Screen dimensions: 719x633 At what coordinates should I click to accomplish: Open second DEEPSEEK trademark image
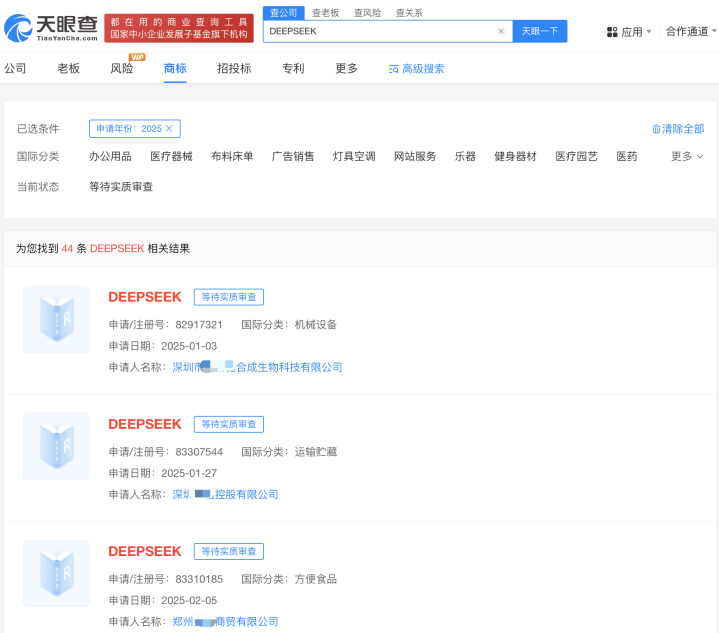pos(56,446)
